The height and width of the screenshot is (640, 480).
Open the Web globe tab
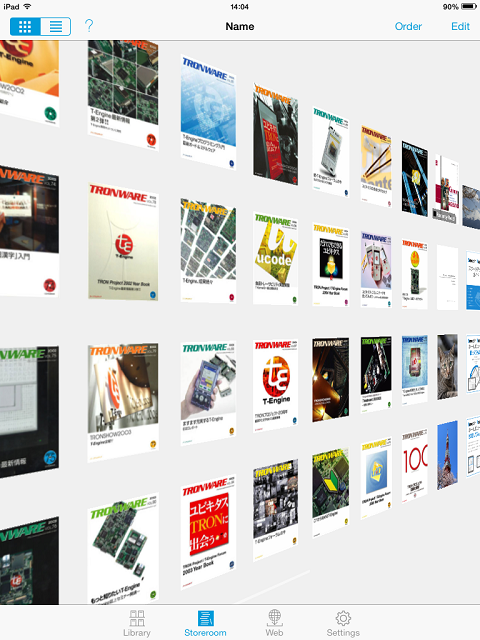[274, 623]
